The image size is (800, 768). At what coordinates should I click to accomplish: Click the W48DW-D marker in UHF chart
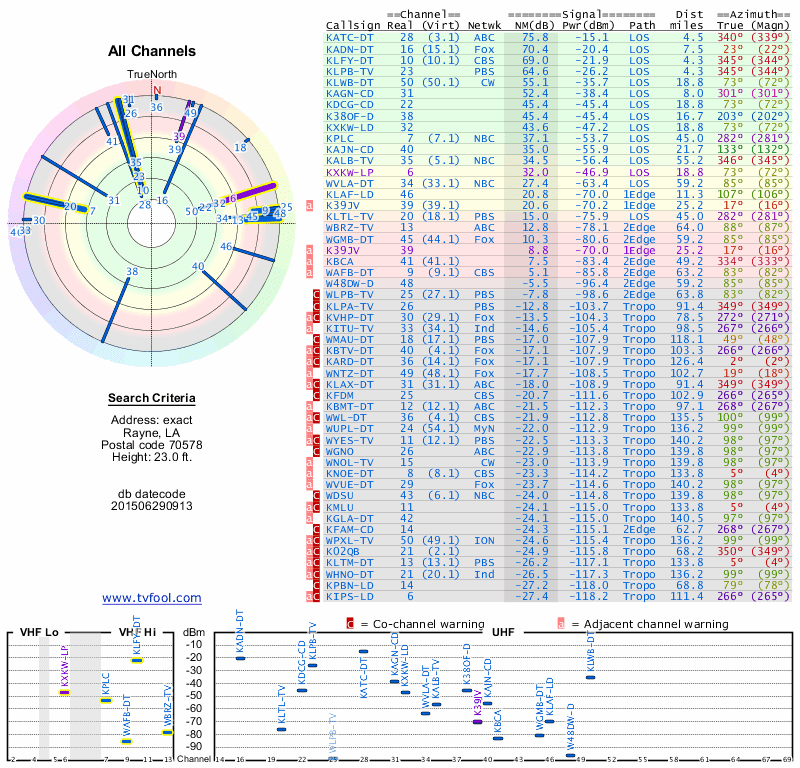571,756
